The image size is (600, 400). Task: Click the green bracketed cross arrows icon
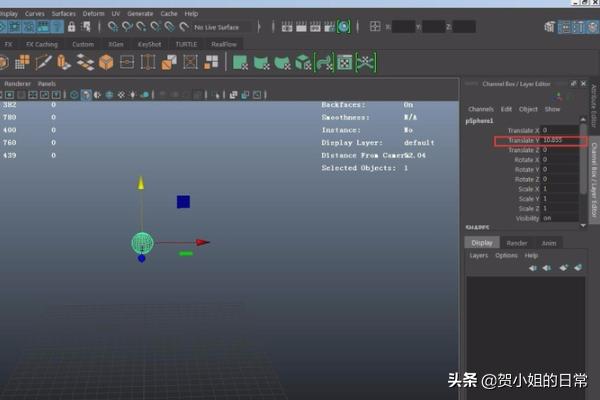point(366,62)
